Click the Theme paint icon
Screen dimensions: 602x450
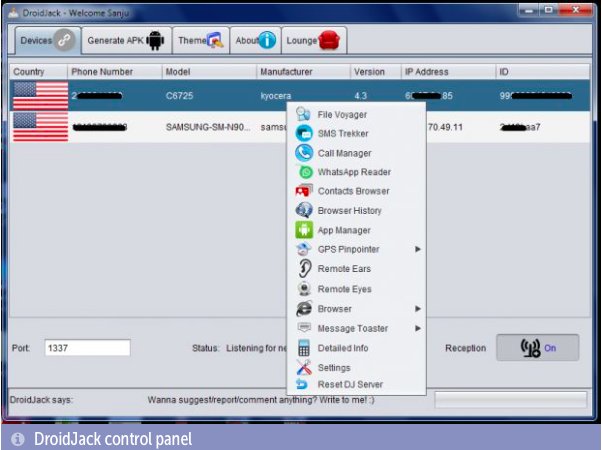point(215,40)
